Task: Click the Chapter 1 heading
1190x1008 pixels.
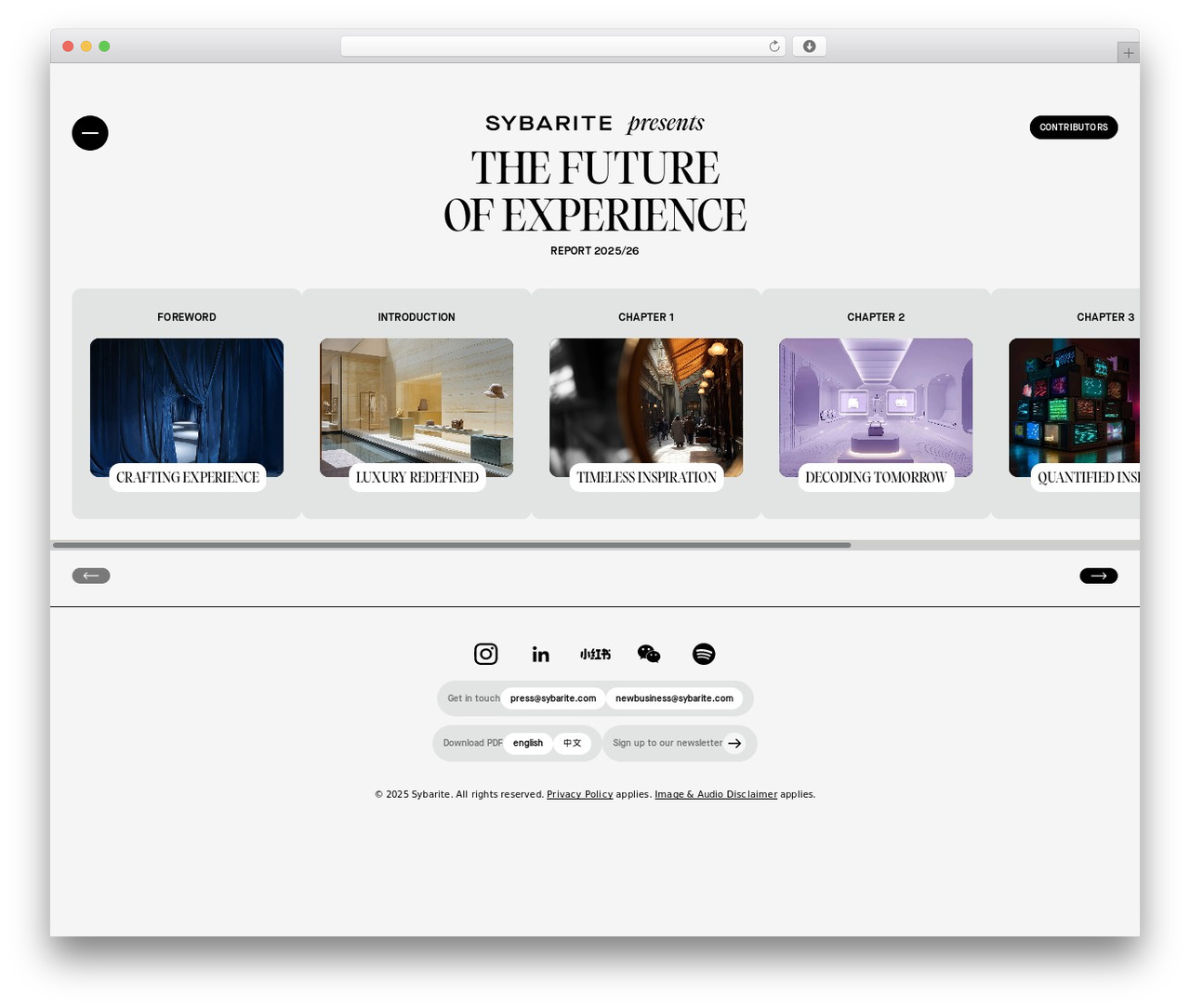Action: point(646,317)
